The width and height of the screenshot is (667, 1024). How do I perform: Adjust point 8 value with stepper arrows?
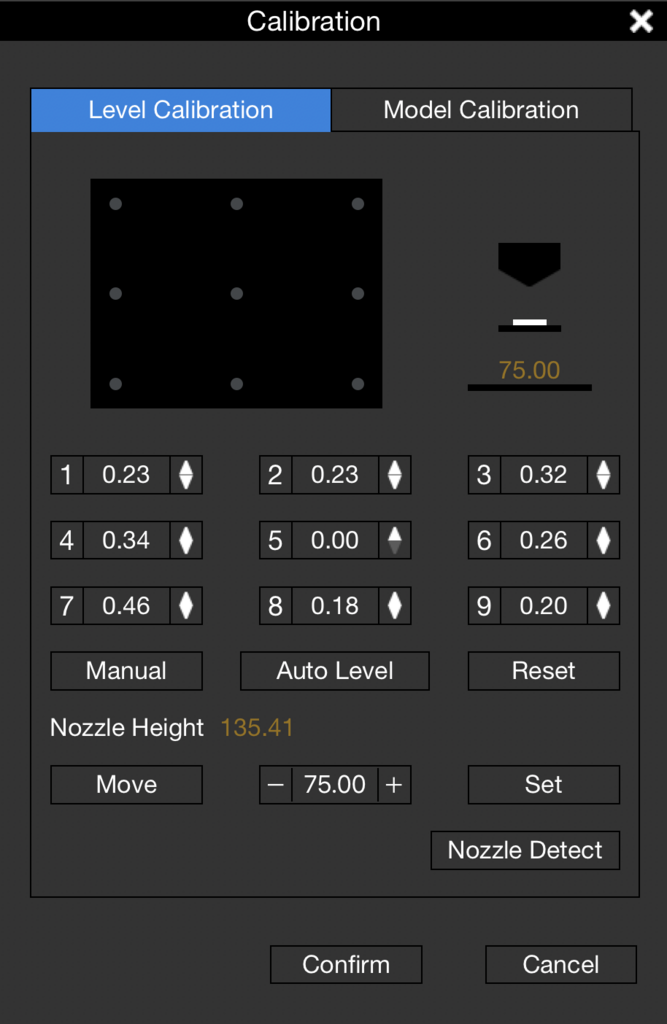[x=395, y=606]
